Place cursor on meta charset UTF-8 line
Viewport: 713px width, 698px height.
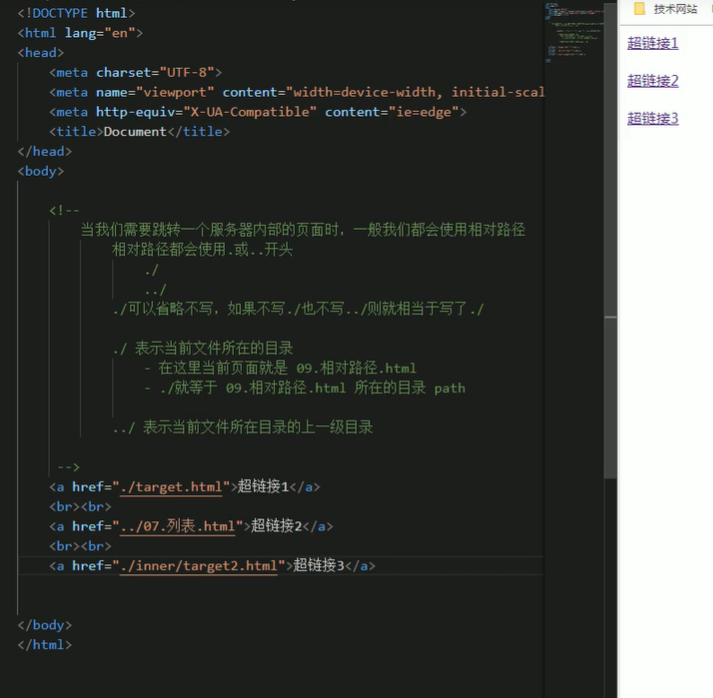[136, 73]
